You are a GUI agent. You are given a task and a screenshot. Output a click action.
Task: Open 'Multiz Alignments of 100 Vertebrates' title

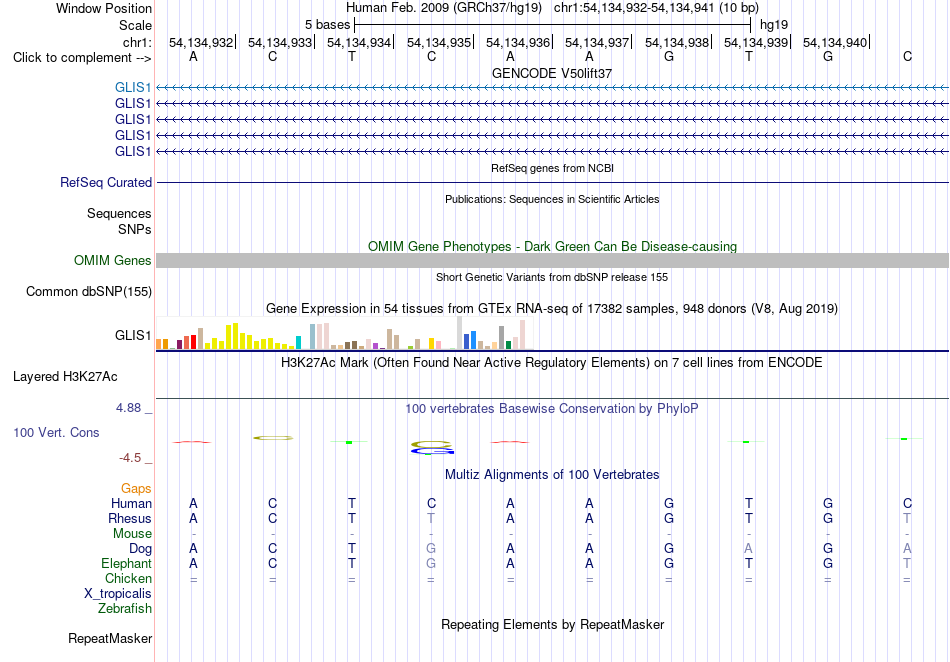(x=552, y=474)
